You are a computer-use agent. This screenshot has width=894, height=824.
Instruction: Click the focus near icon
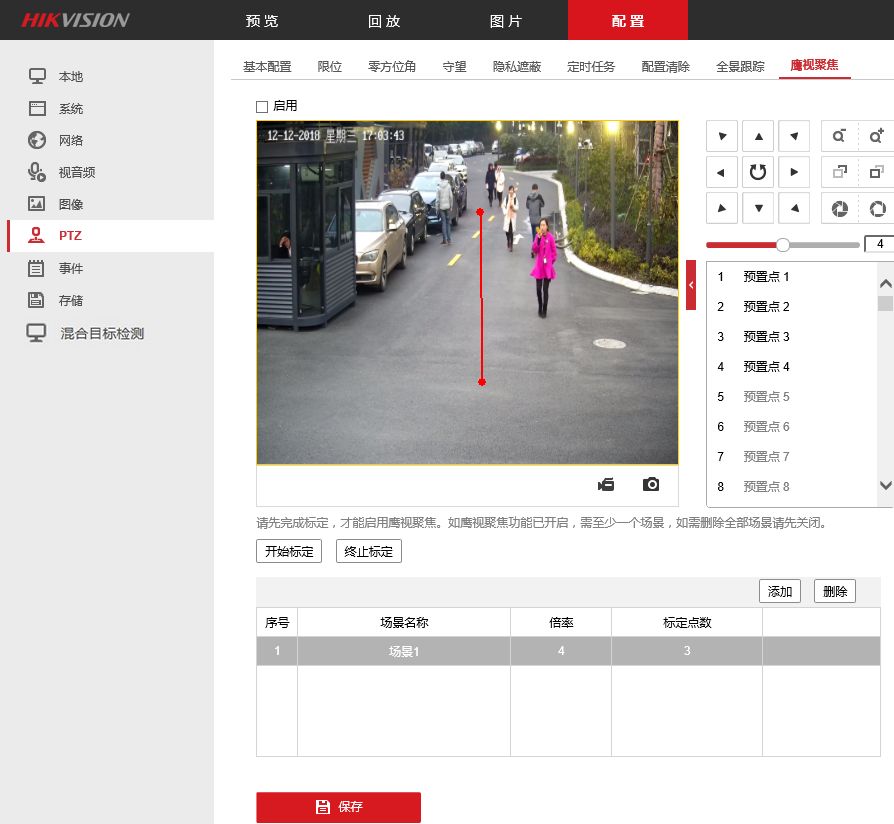pyautogui.click(x=839, y=172)
